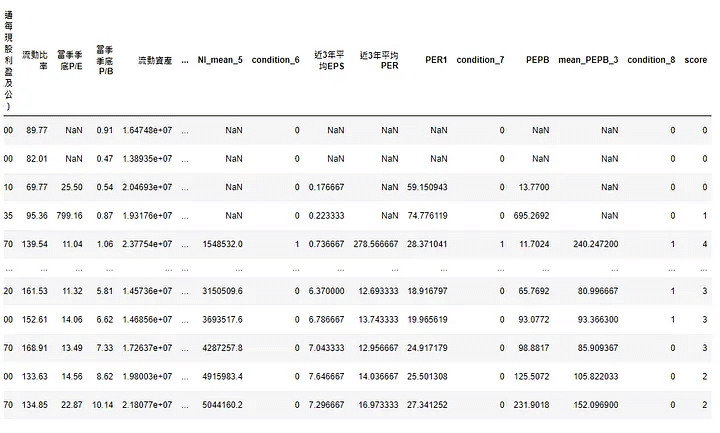Select the condition_6 column header

click(x=275, y=60)
